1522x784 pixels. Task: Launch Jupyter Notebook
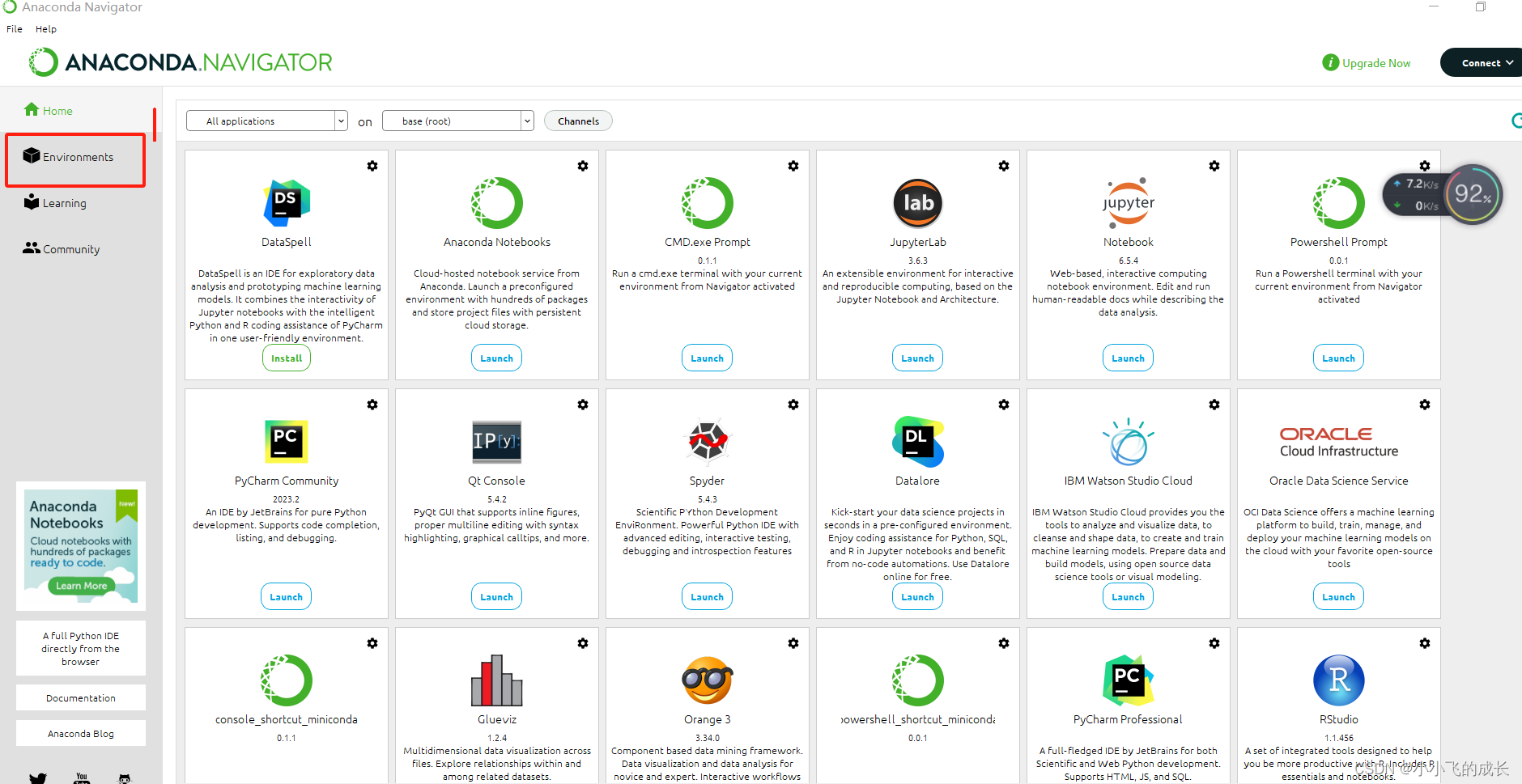click(1128, 358)
